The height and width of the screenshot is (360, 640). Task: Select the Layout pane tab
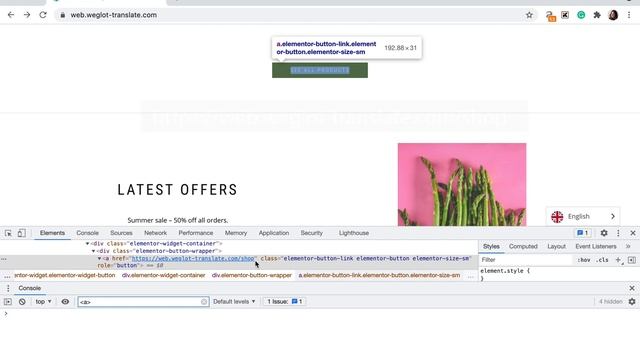pyautogui.click(x=556, y=247)
